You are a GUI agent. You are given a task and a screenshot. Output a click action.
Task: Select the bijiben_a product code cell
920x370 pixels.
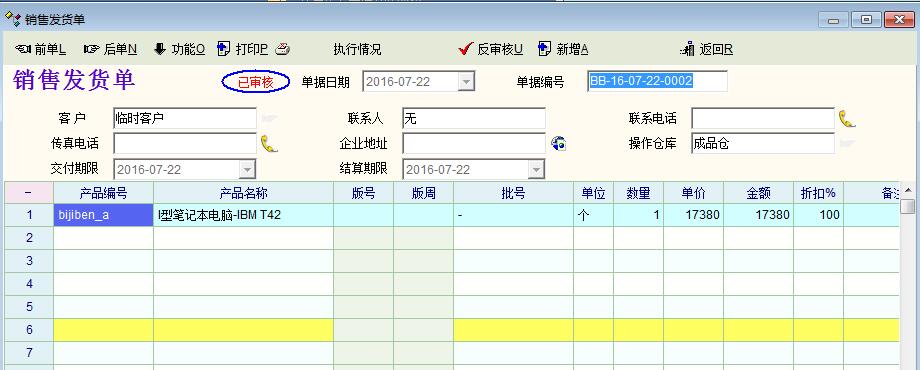pos(103,215)
